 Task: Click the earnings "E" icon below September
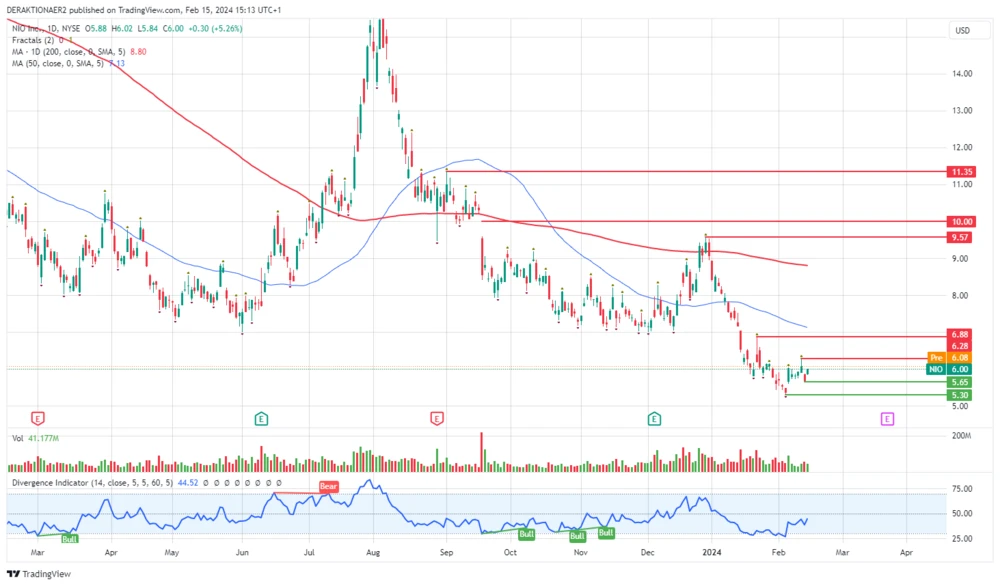[x=436, y=419]
